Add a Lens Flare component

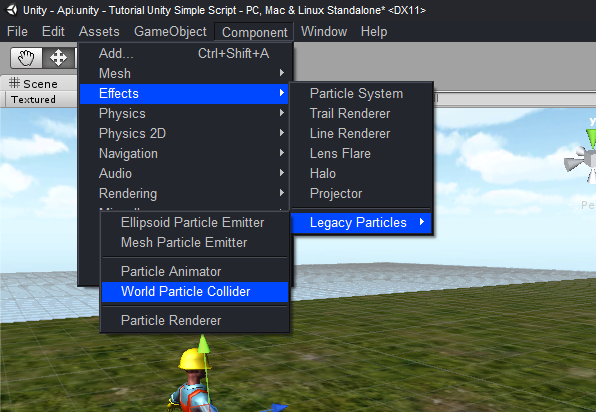pyautogui.click(x=361, y=153)
